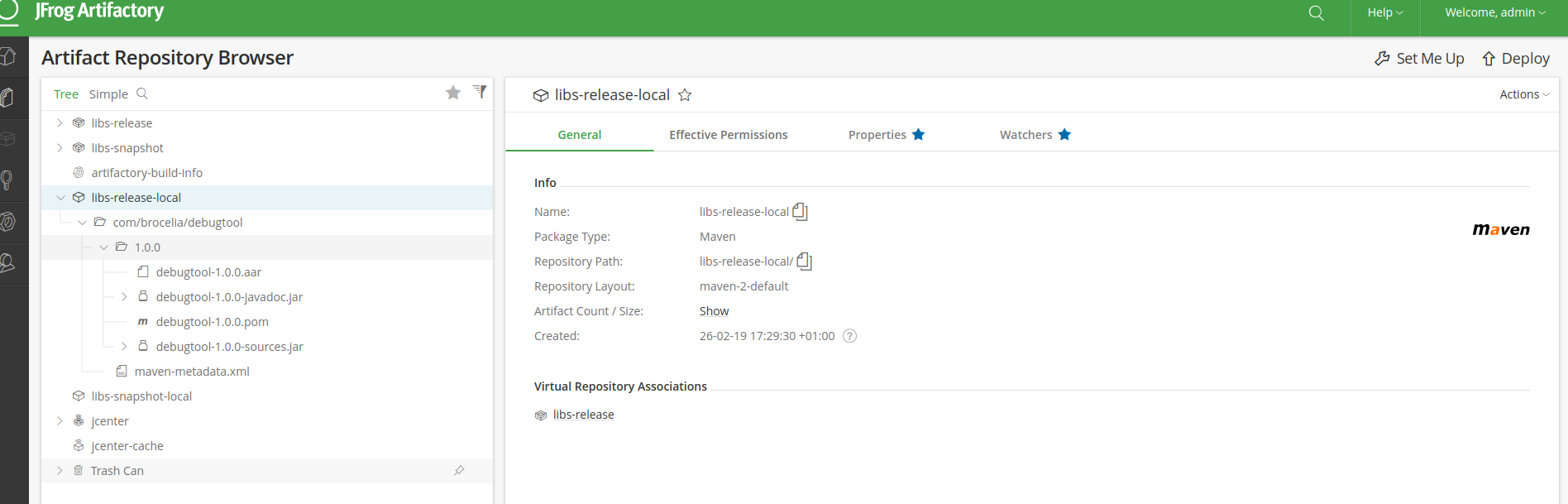The height and width of the screenshot is (504, 1568).
Task: Select the Trash Can row label
Action: point(117,470)
